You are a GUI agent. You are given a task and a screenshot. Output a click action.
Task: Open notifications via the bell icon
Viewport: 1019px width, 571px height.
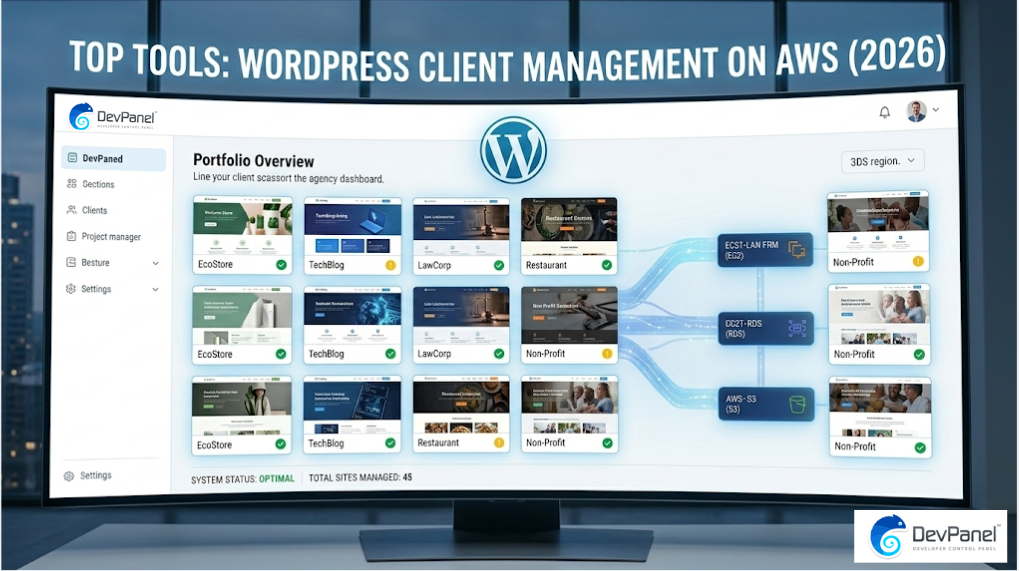click(x=884, y=112)
